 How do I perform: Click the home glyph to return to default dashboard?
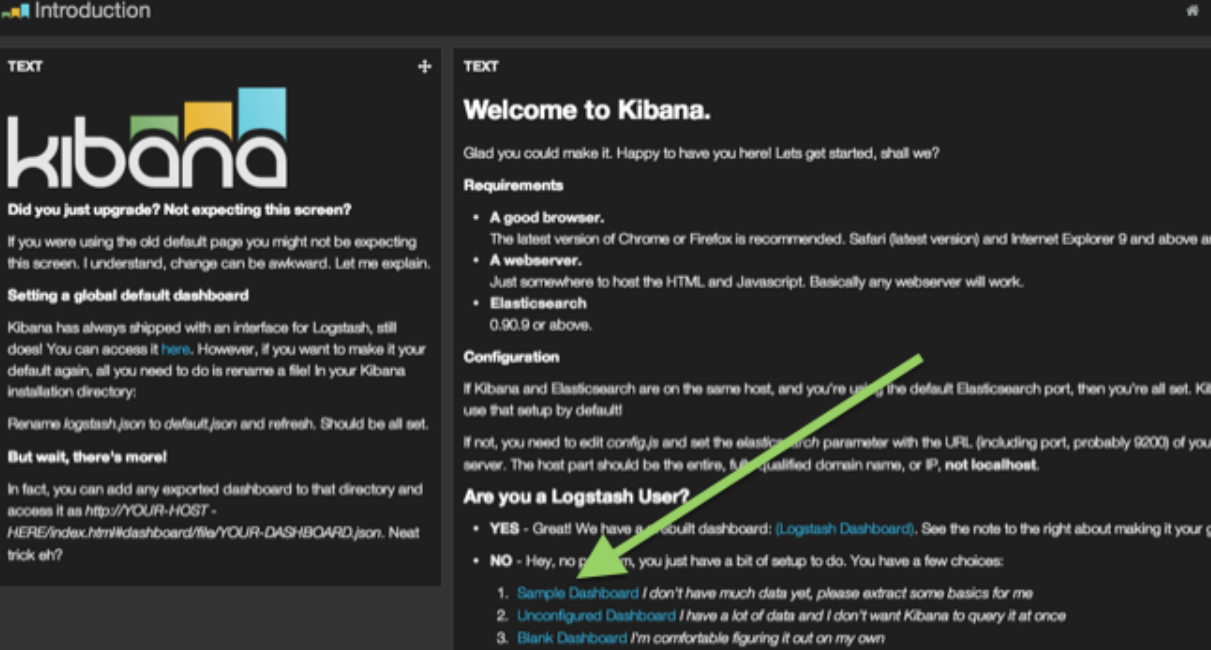click(1192, 9)
